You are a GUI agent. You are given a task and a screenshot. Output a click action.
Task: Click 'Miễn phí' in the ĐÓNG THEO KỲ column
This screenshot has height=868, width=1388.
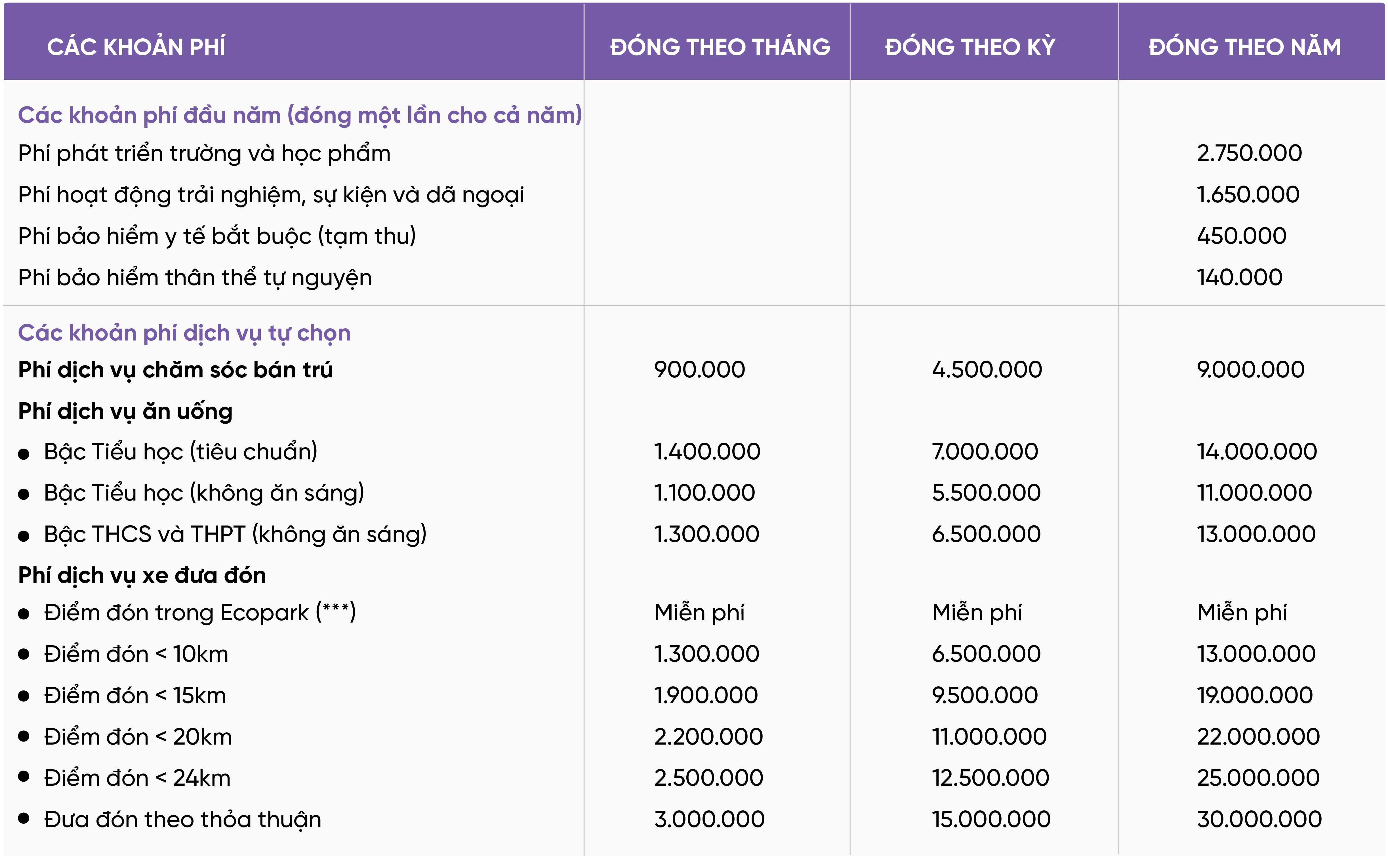tap(976, 613)
